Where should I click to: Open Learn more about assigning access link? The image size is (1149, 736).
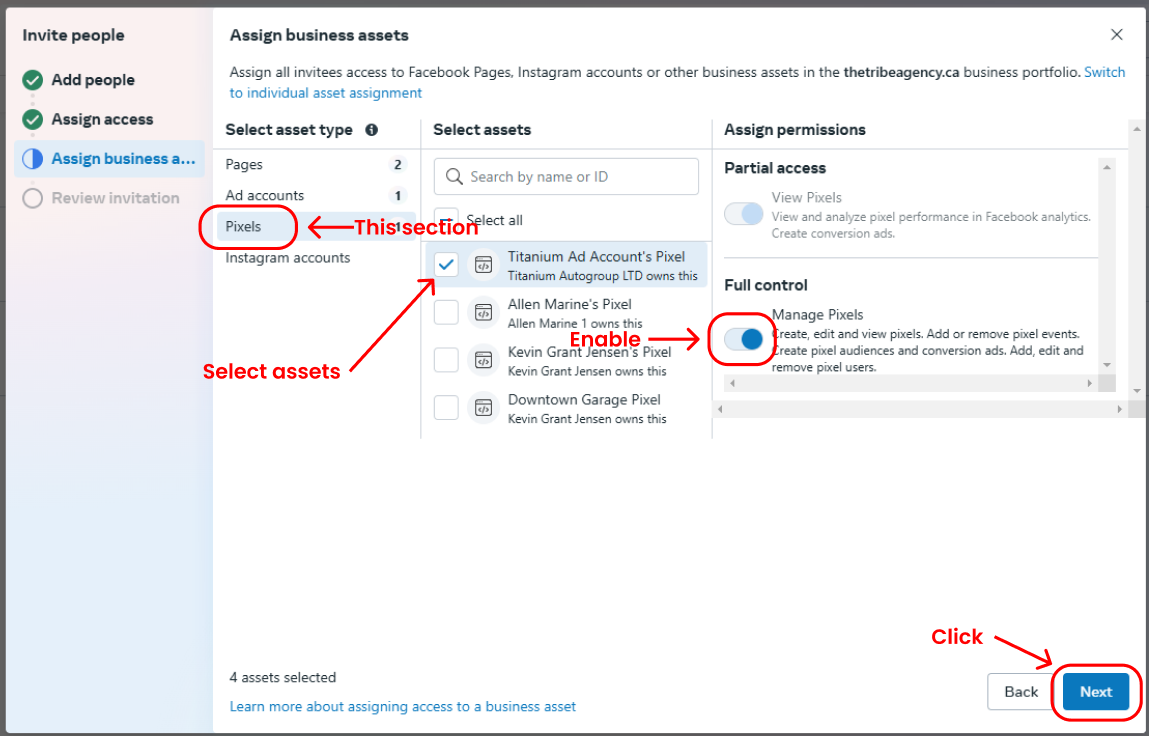(x=403, y=707)
